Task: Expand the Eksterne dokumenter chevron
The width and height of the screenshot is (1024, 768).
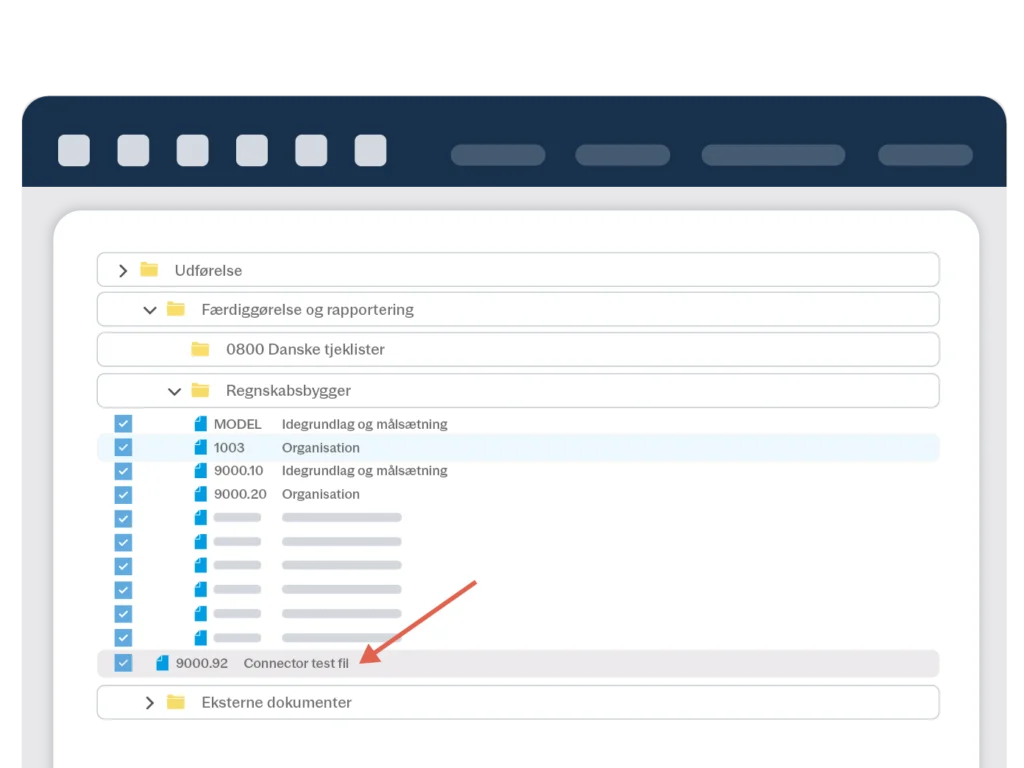Action: tap(150, 703)
